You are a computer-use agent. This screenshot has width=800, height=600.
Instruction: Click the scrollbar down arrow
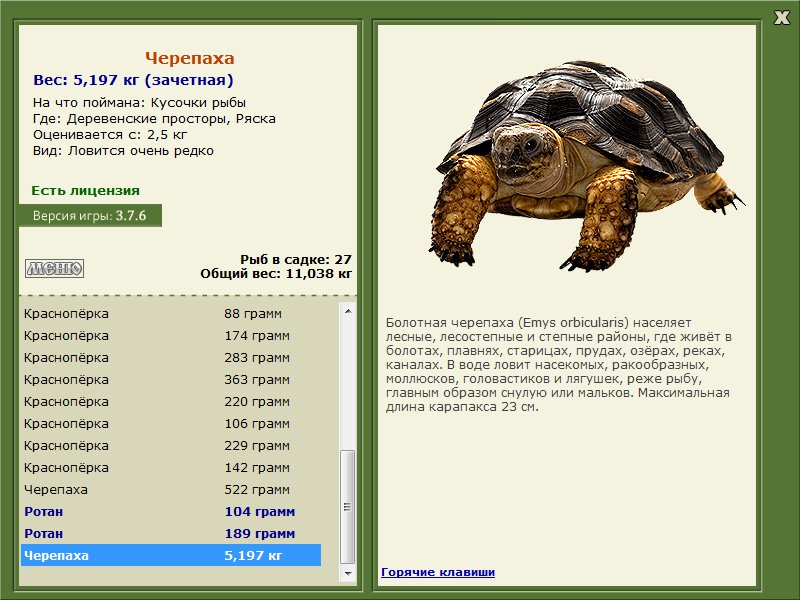point(348,573)
